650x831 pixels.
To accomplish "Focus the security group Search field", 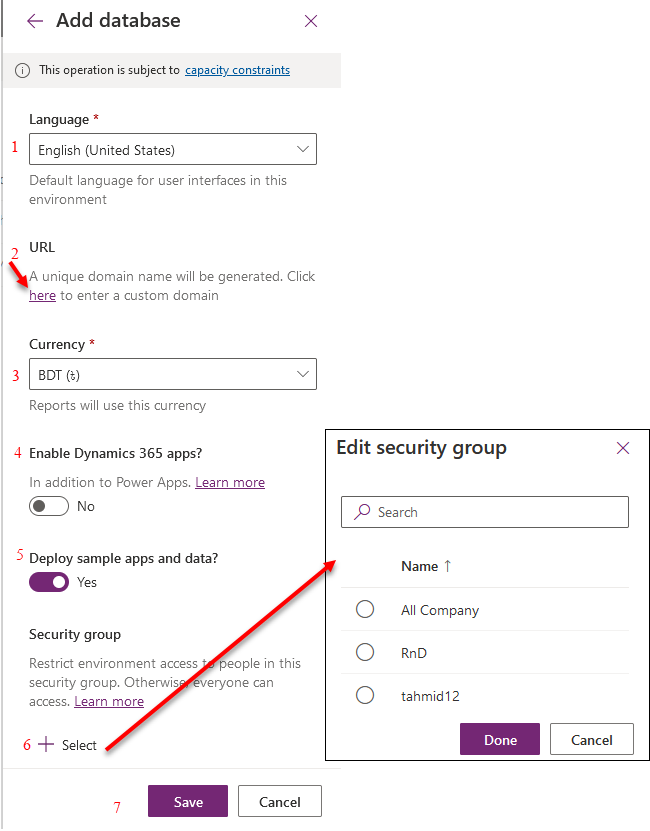I will (485, 512).
